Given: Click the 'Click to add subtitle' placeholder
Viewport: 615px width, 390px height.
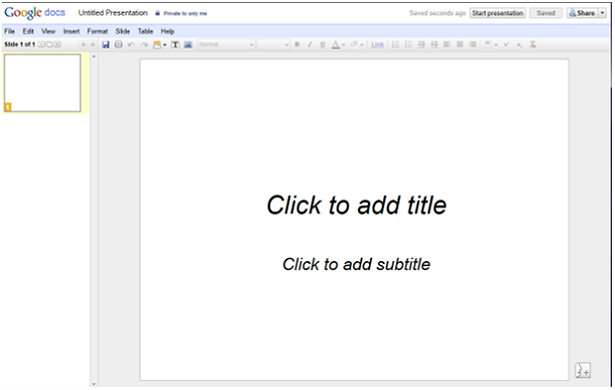Looking at the screenshot, I should [357, 264].
